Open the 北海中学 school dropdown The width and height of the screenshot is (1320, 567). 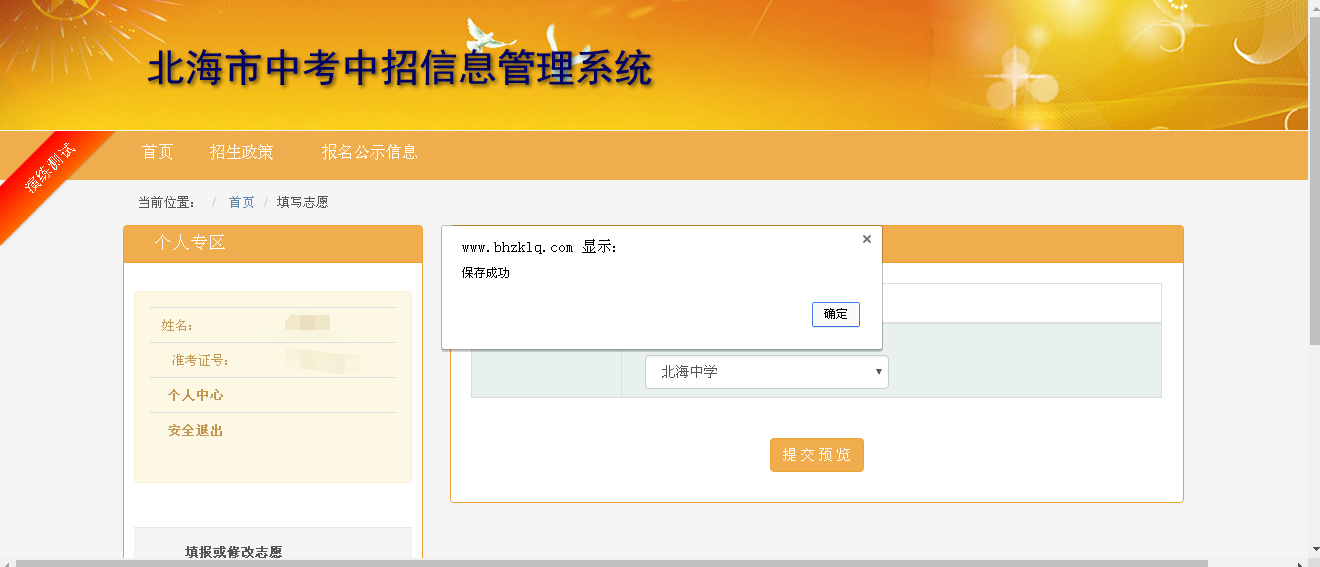point(766,372)
